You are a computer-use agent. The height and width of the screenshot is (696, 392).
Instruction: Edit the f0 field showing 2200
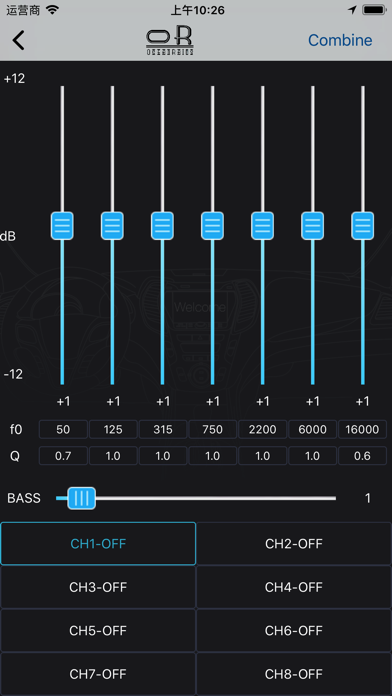(263, 429)
